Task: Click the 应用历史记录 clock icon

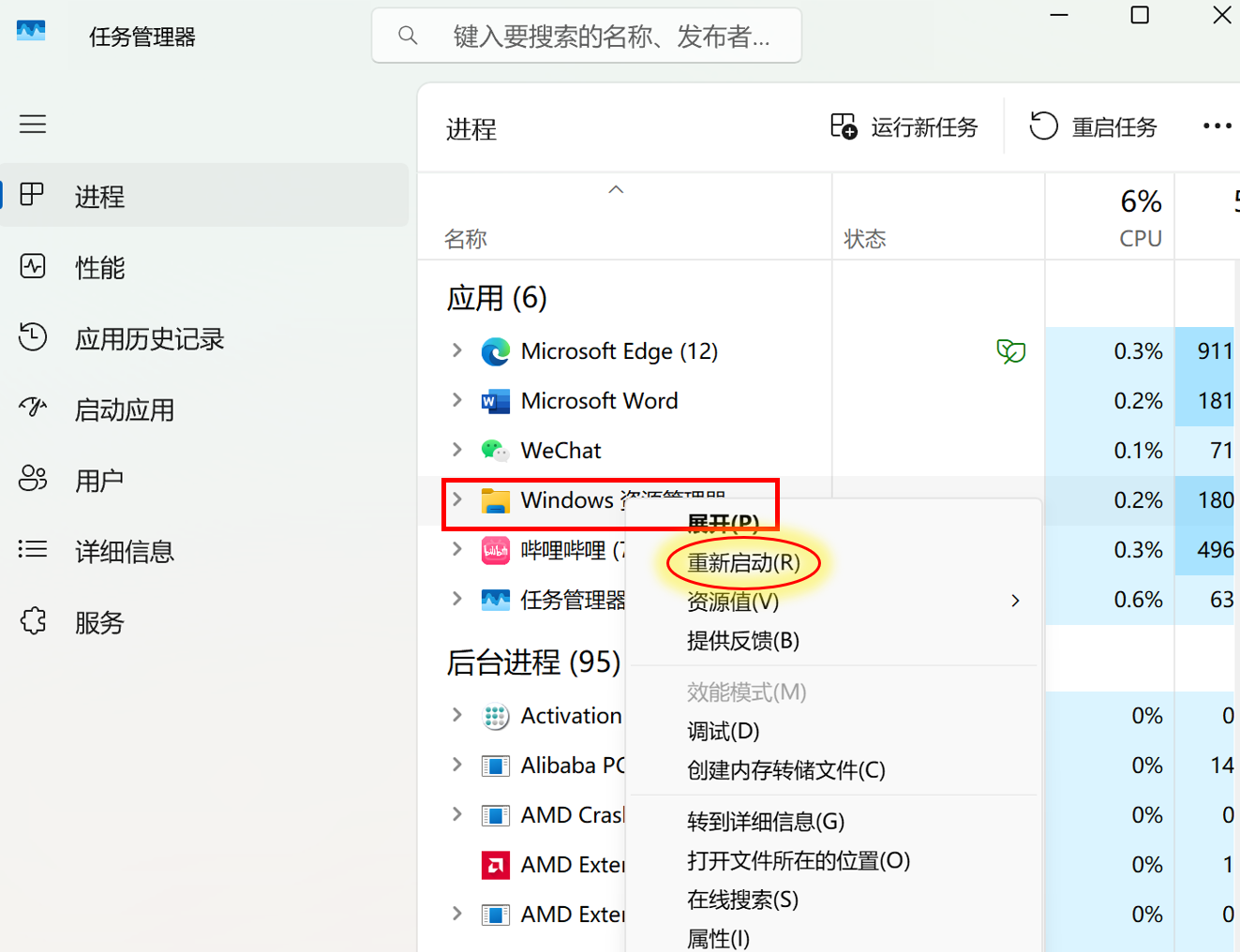Action: (33, 336)
